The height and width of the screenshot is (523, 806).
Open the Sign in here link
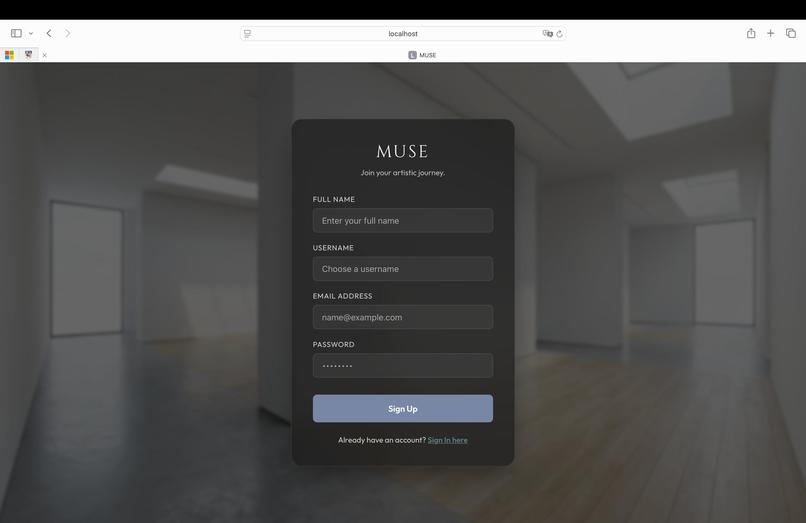[x=448, y=440]
